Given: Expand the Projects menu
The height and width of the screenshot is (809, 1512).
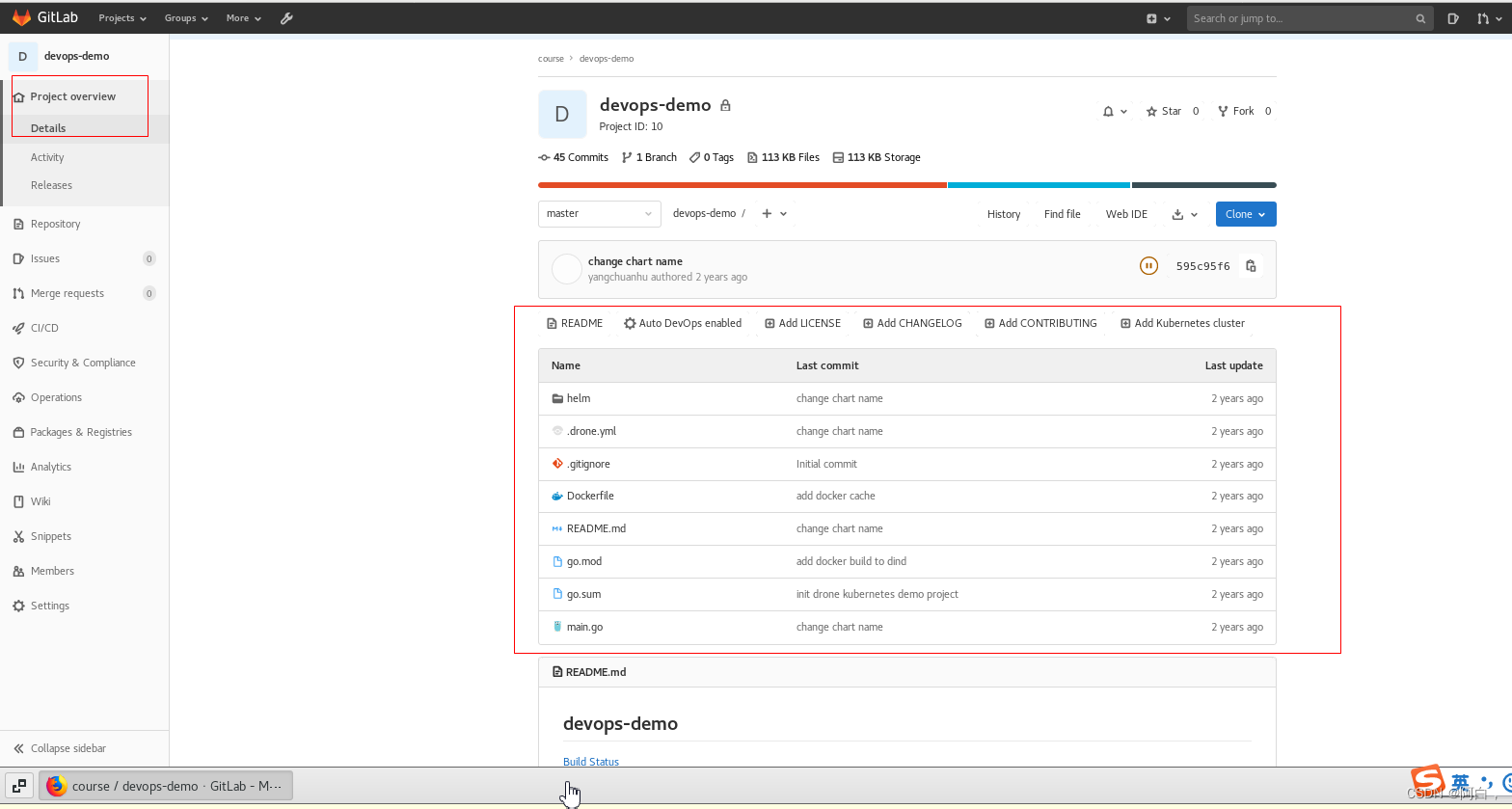Looking at the screenshot, I should tap(122, 18).
